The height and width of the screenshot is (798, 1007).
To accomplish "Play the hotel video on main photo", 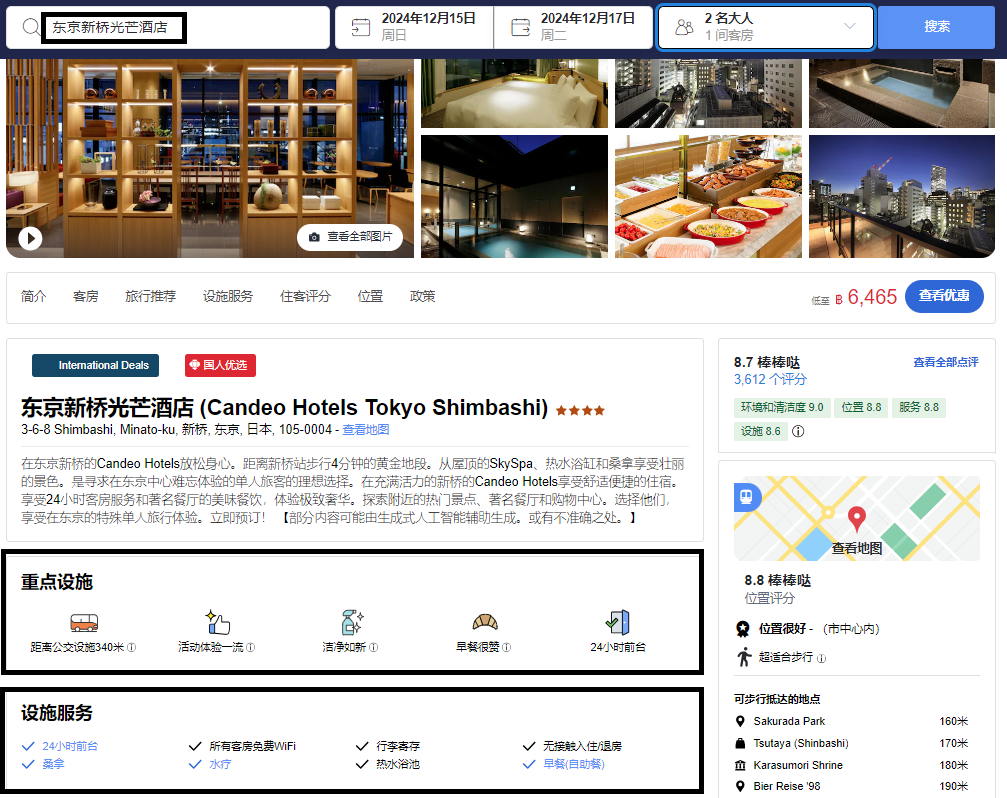I will tap(30, 238).
